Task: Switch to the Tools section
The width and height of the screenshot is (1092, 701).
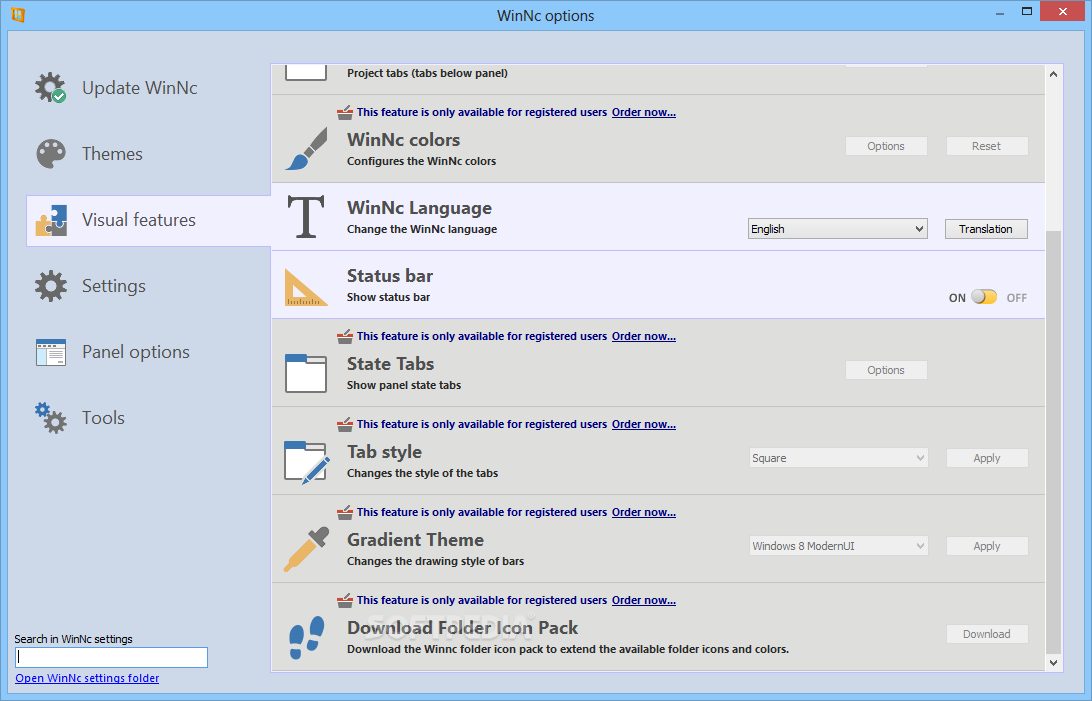Action: click(148, 418)
